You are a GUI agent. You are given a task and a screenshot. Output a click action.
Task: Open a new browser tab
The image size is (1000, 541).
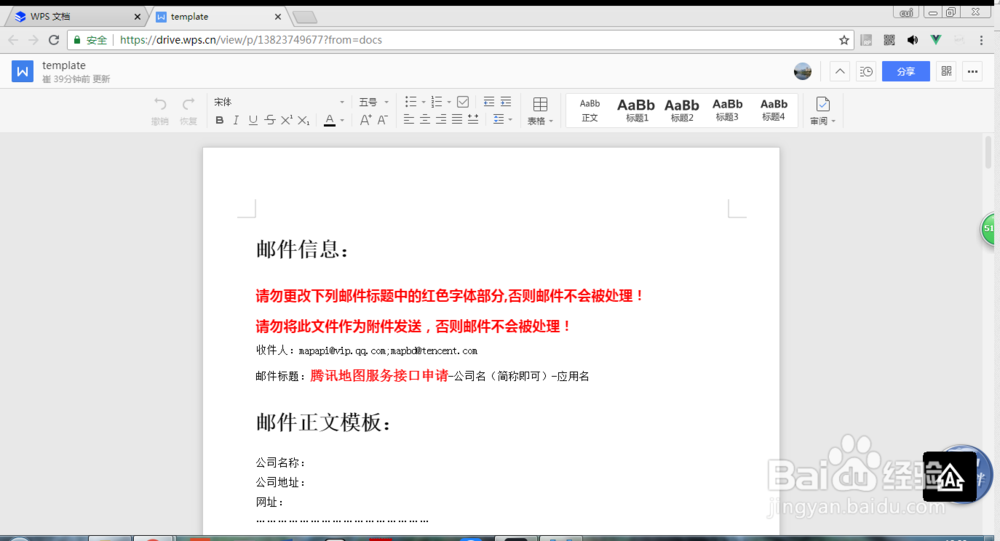305,17
